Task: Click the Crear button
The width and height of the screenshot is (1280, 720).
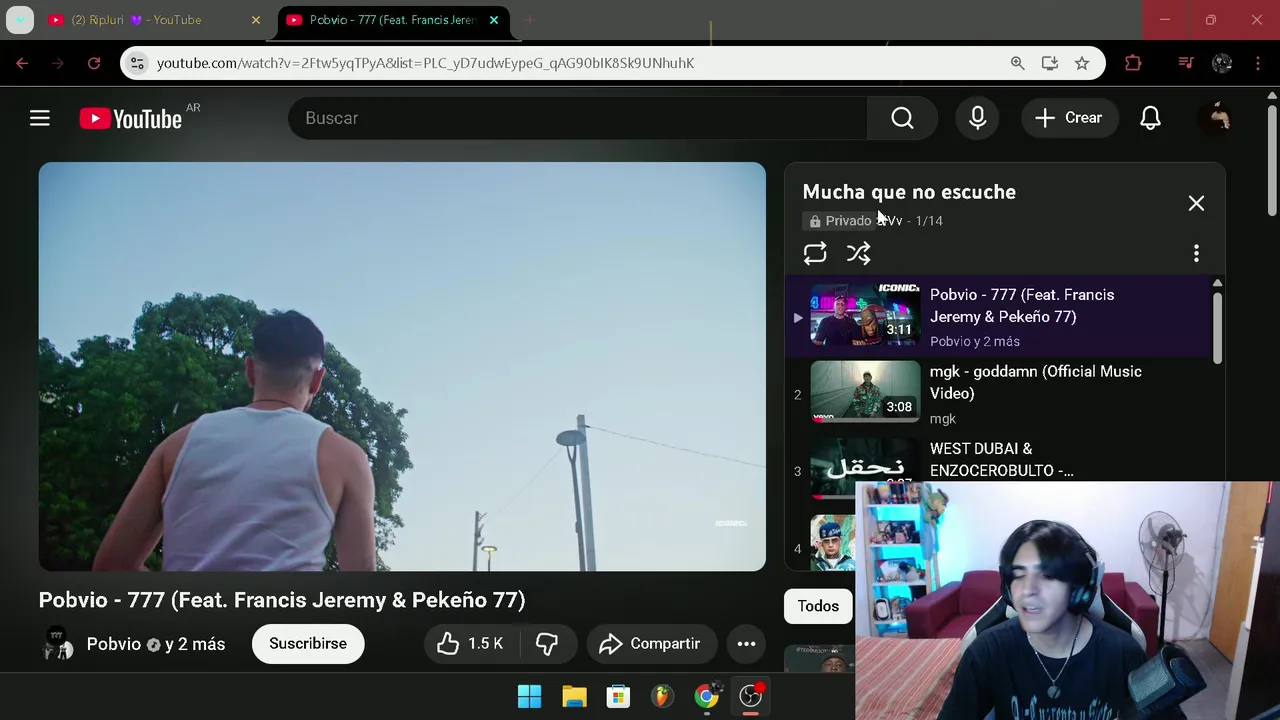Action: point(1069,118)
